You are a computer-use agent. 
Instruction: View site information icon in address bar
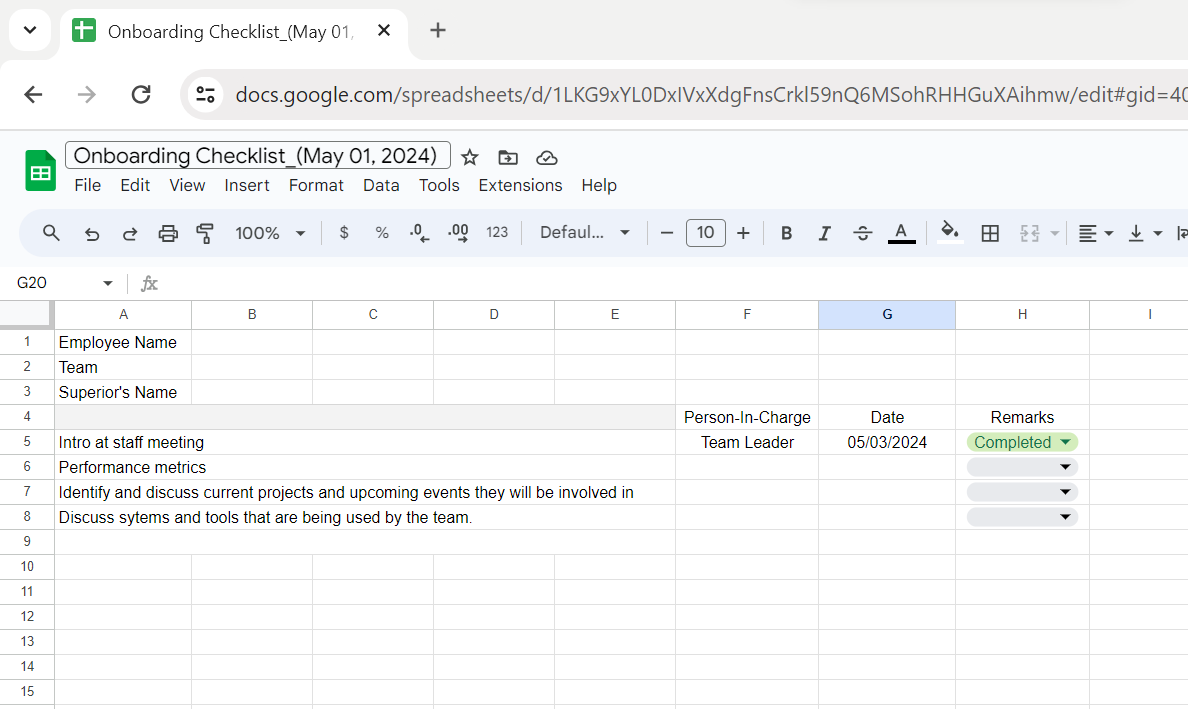(x=205, y=95)
